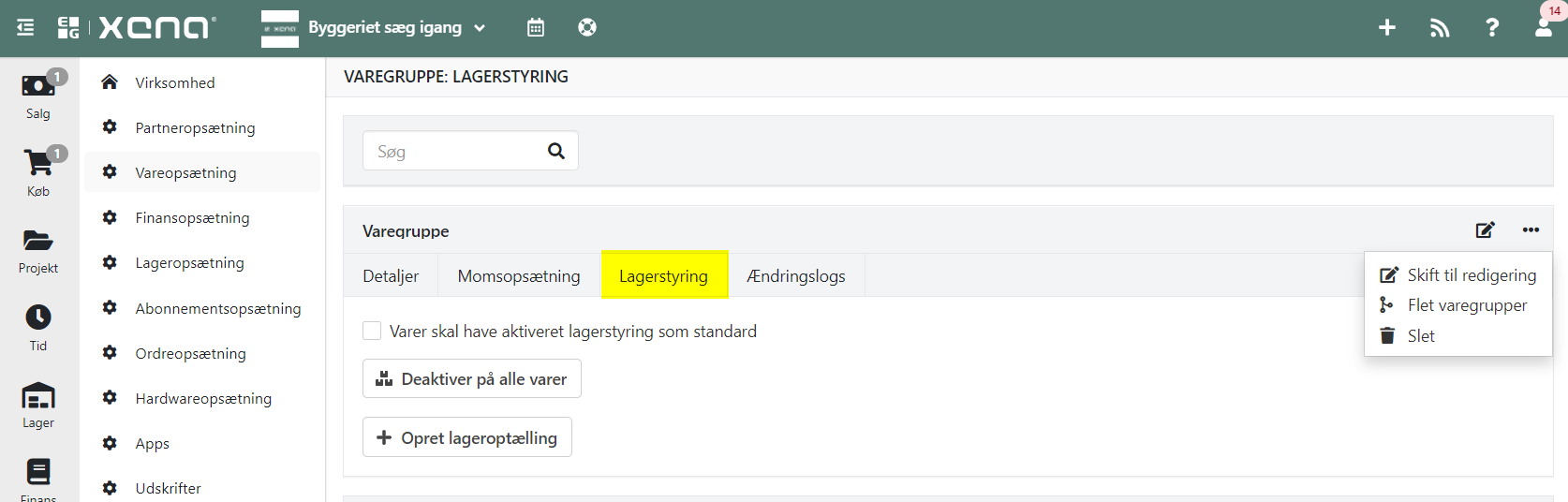The height and width of the screenshot is (502, 1568).
Task: Switch to the Momsopsætning tab
Action: (x=519, y=276)
